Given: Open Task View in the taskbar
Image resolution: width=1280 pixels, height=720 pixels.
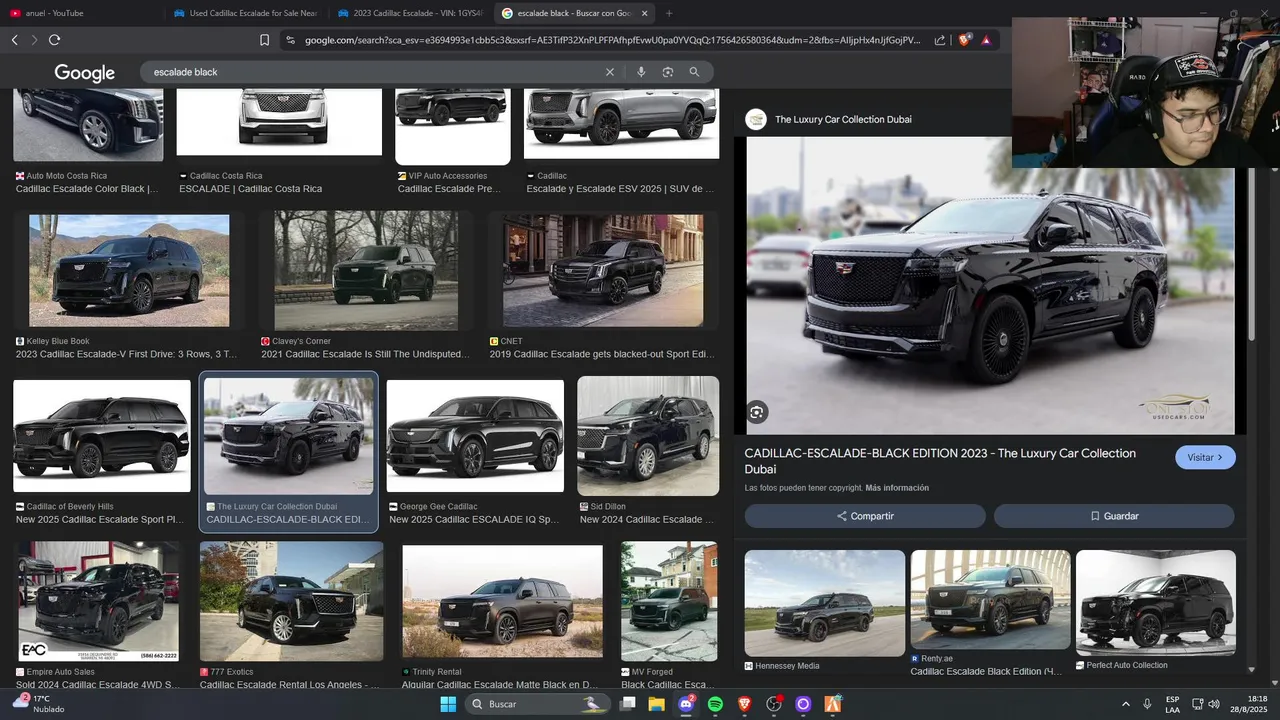Looking at the screenshot, I should pos(628,704).
